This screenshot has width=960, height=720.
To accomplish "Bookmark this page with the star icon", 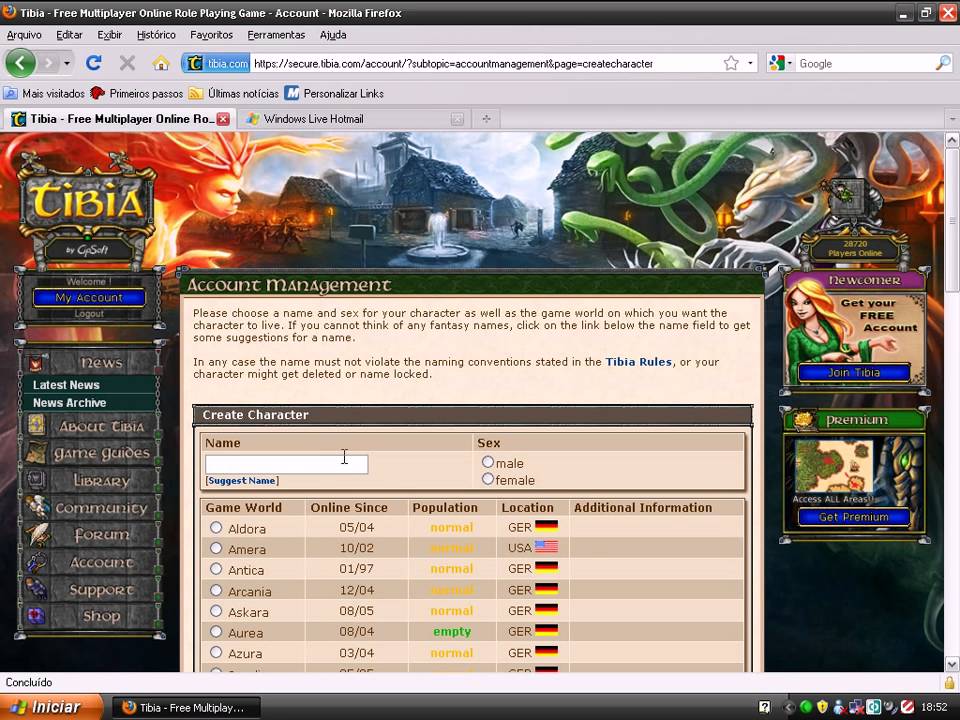I will pos(731,63).
